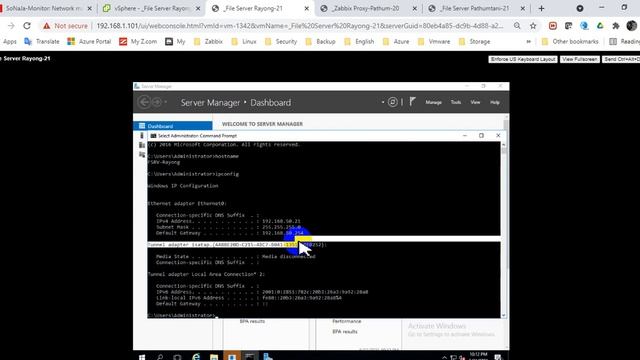Open the Backup bookmarks folder
Viewport: 640px width, 360px height.
point(320,42)
